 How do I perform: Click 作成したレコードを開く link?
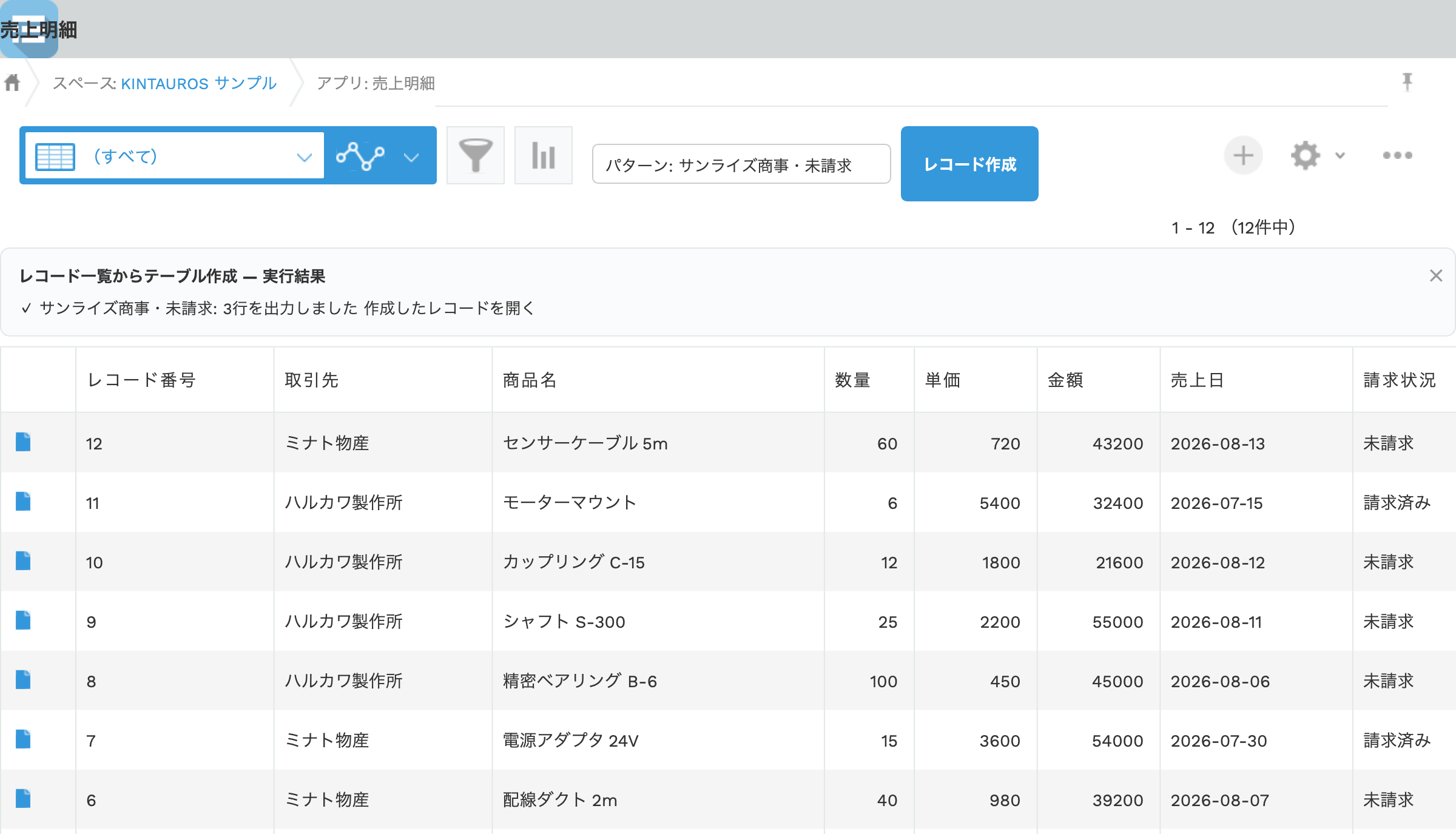(x=449, y=308)
